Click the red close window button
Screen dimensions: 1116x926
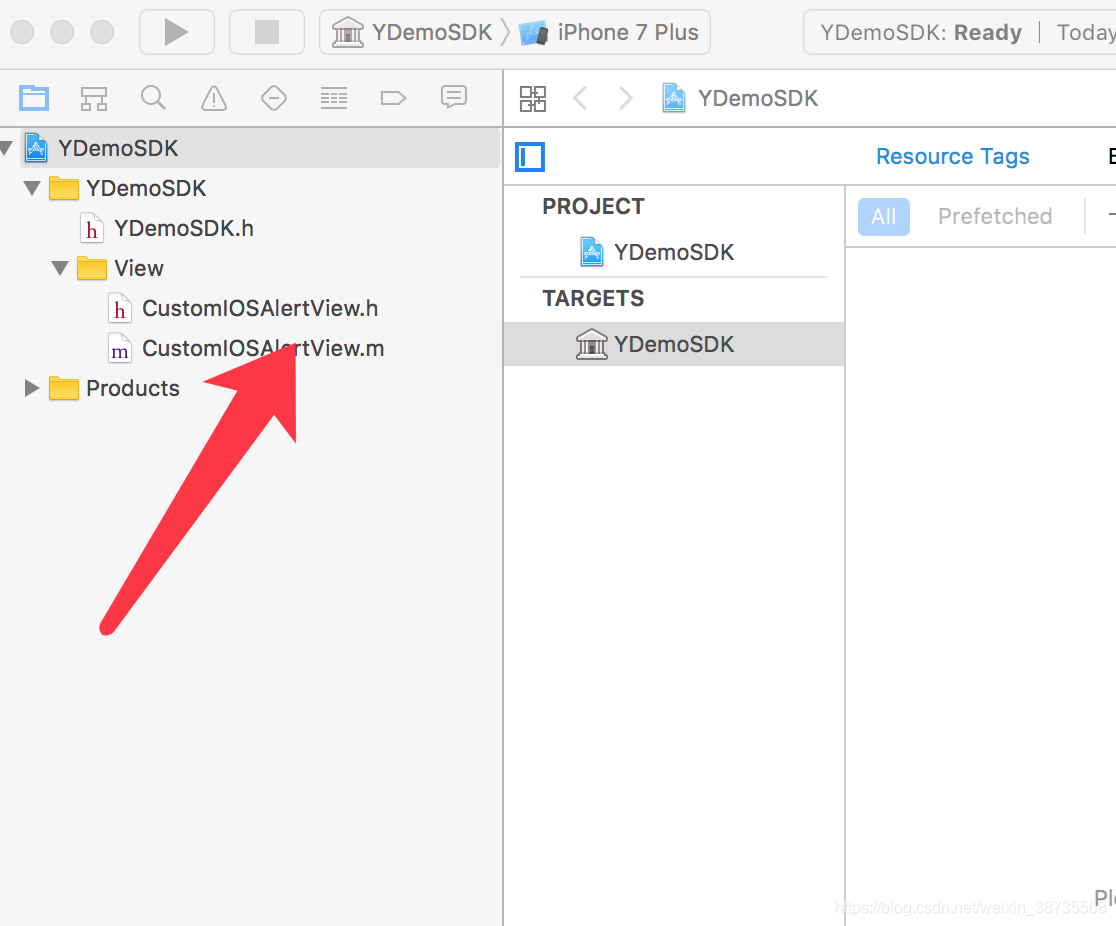pos(22,32)
